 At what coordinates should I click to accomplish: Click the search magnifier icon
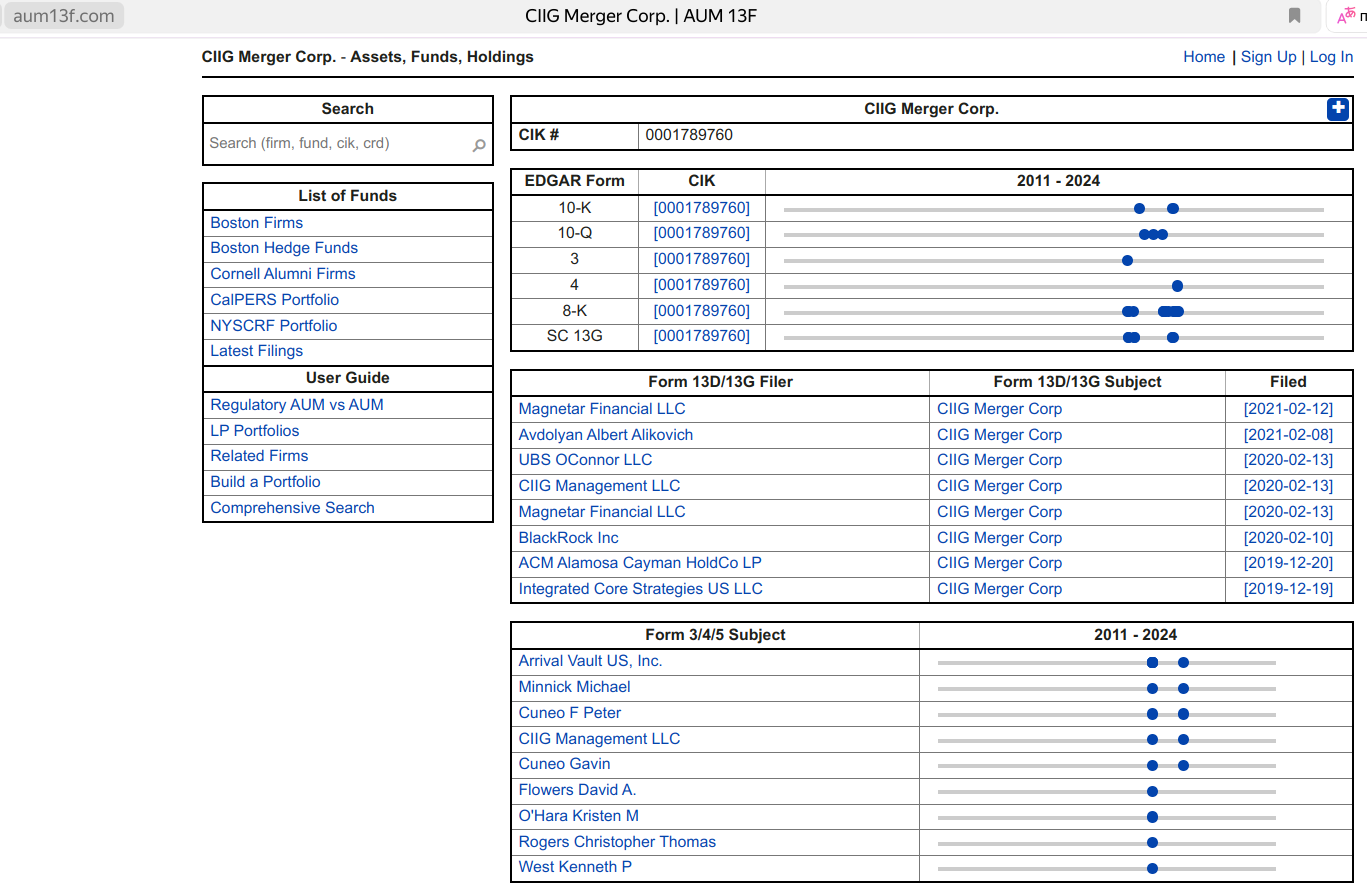(x=479, y=146)
